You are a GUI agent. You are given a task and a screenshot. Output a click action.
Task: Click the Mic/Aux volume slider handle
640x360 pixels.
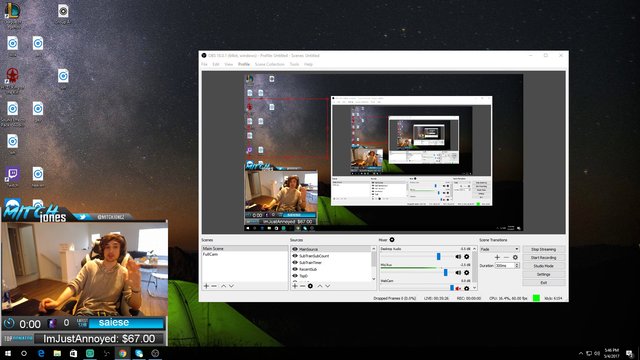tap(446, 273)
